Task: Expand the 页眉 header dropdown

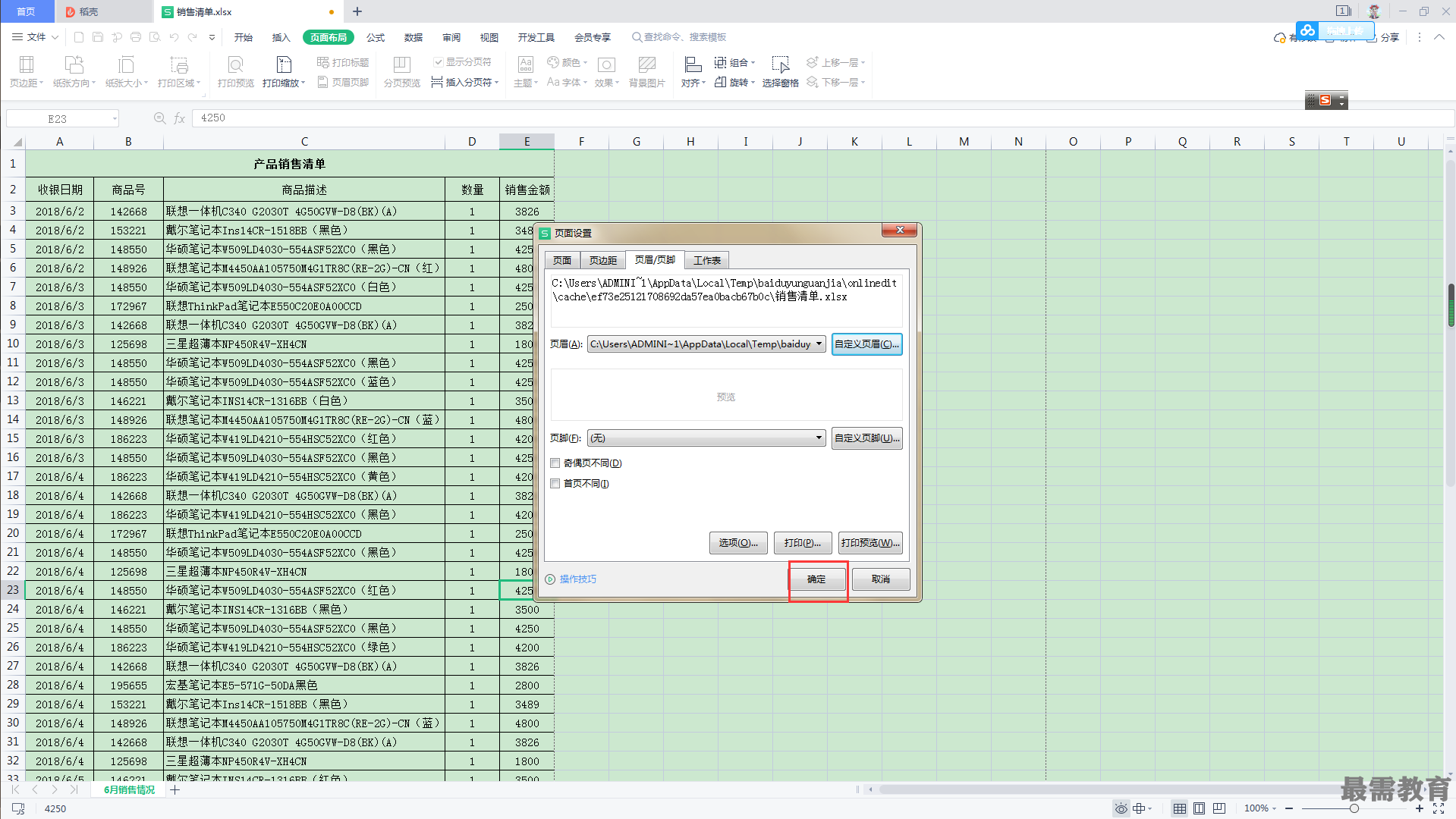Action: click(x=819, y=344)
